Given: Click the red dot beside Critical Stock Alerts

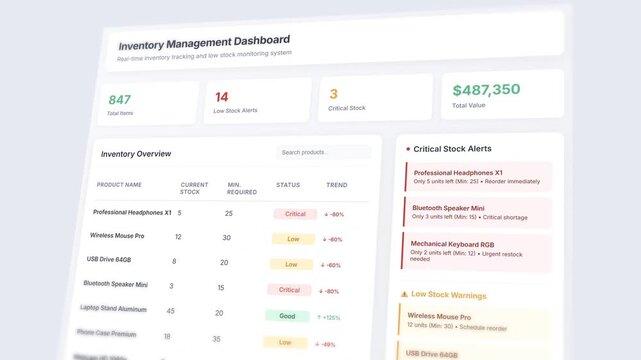Looking at the screenshot, I should pos(408,149).
